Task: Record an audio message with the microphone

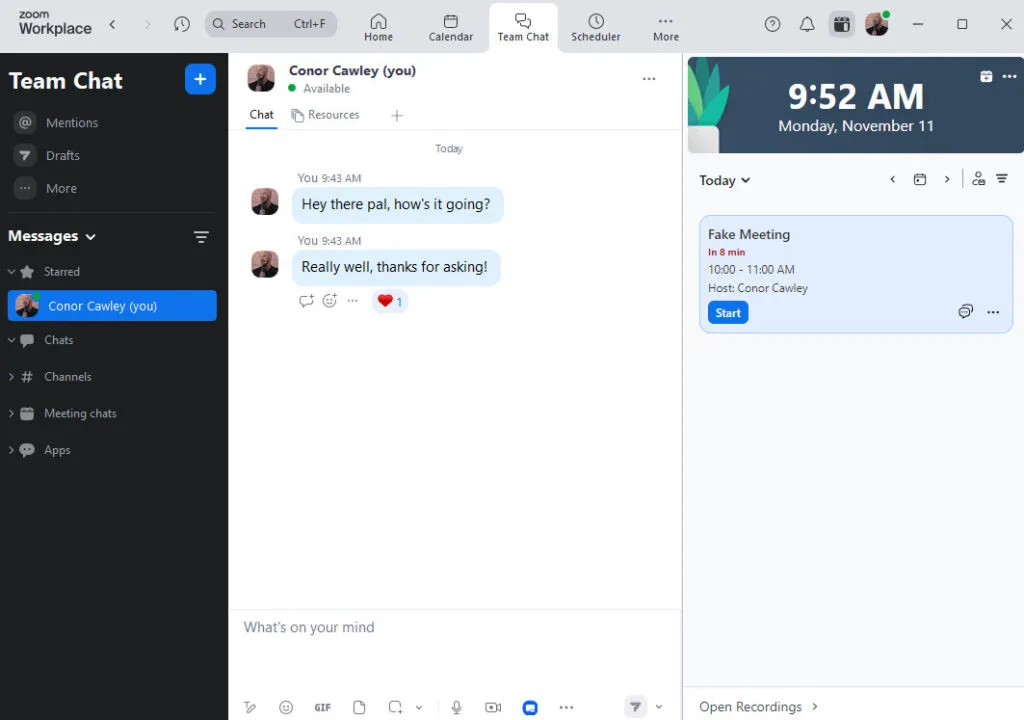Action: pyautogui.click(x=456, y=707)
